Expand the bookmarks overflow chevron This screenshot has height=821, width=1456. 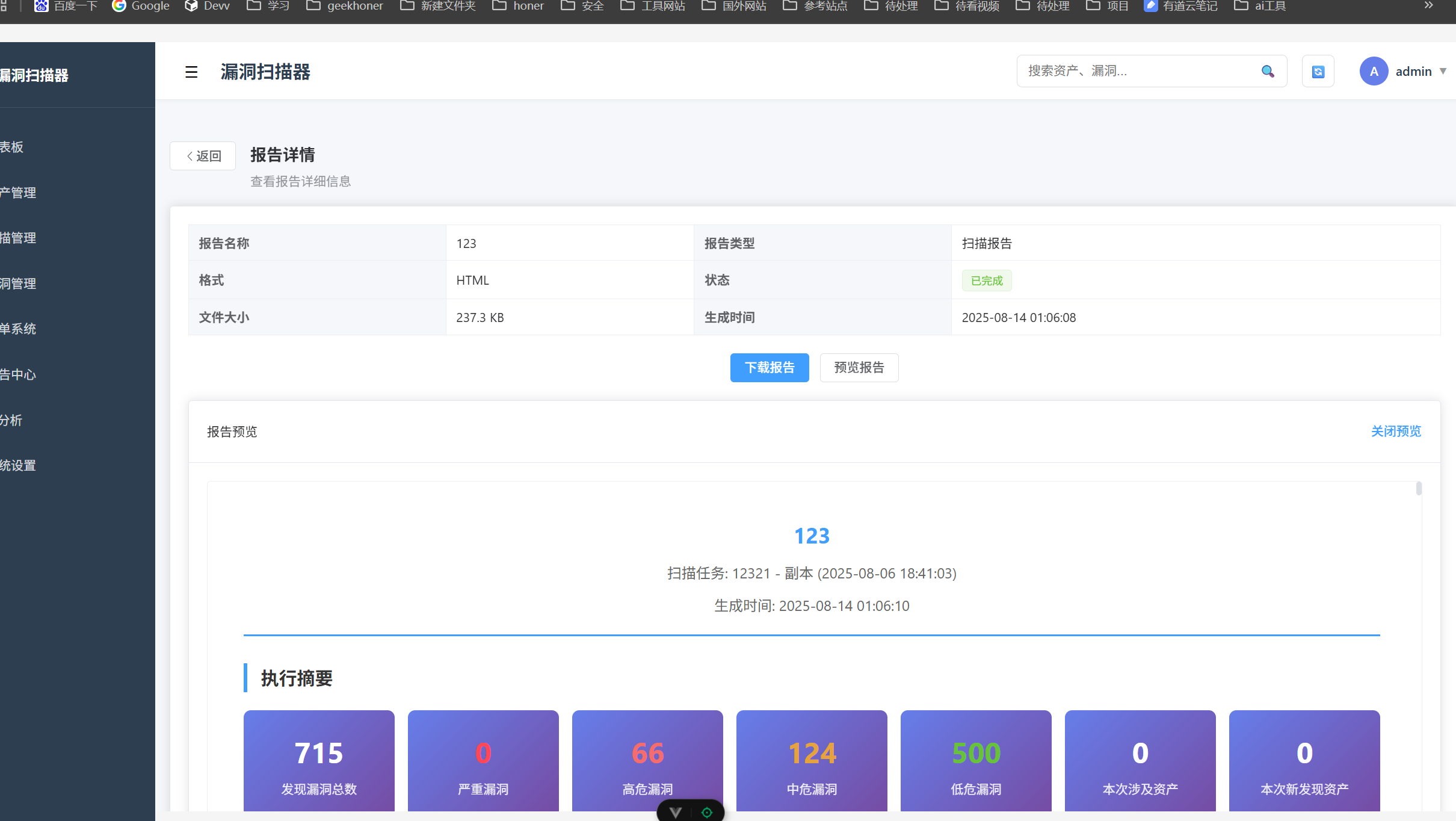point(1428,6)
